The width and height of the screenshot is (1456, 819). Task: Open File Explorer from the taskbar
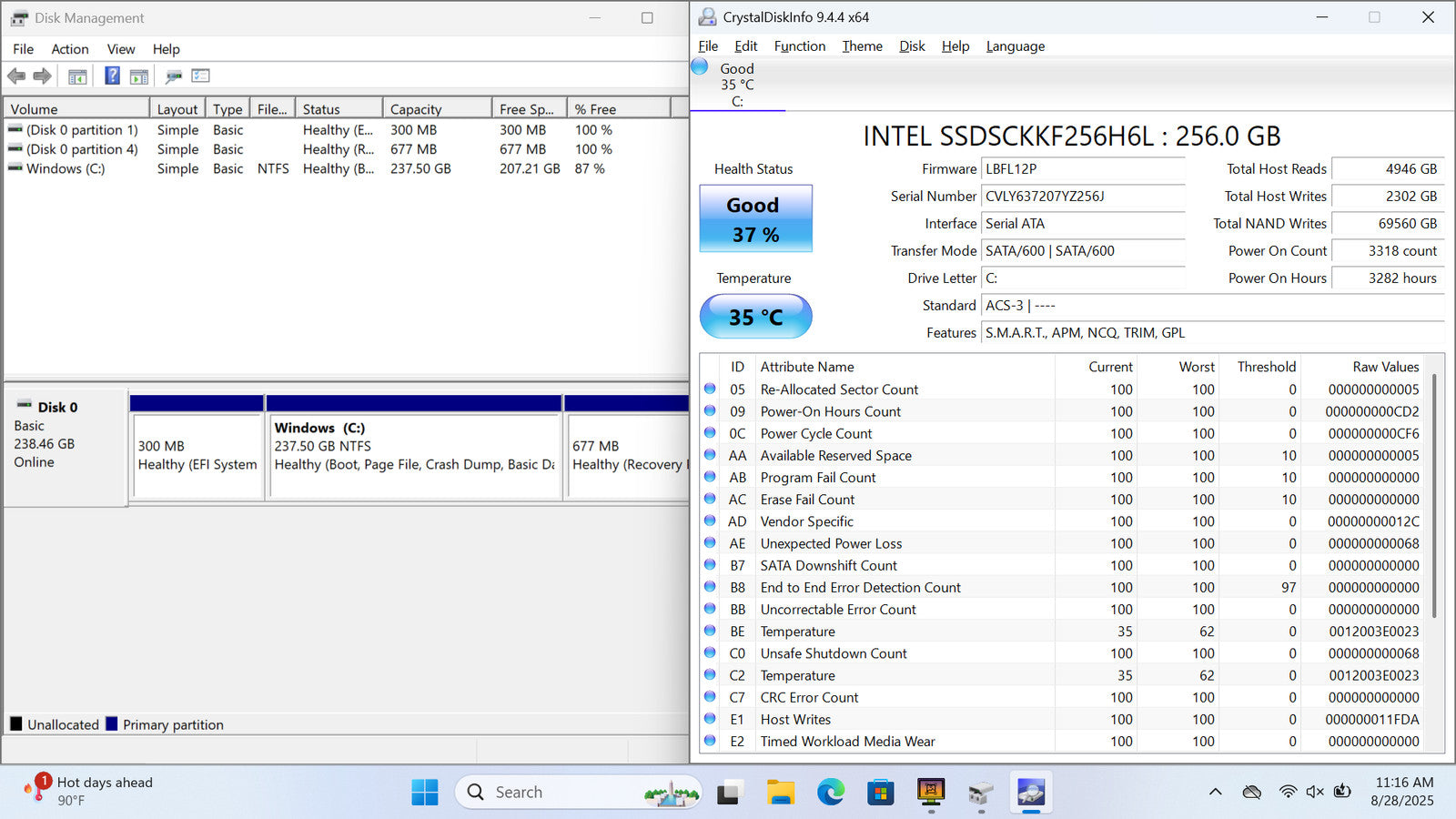(780, 793)
